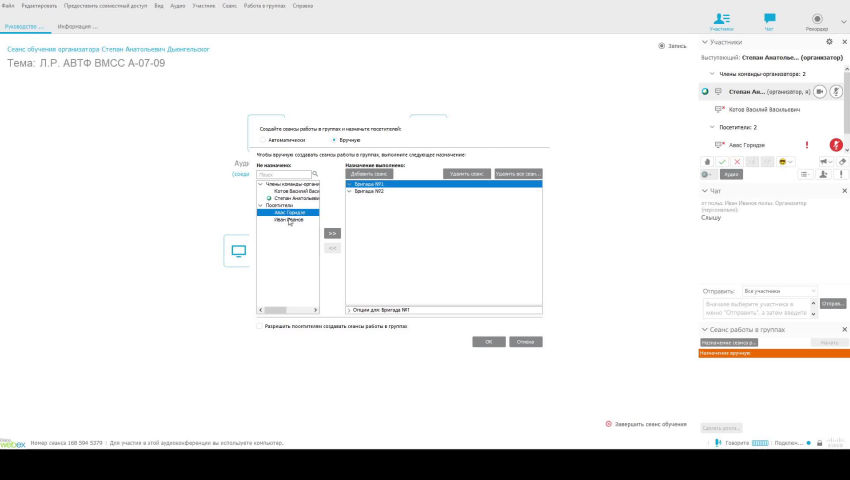Collapse the Посетители group in participants list
Image resolution: width=850 pixels, height=480 pixels.
712,128
